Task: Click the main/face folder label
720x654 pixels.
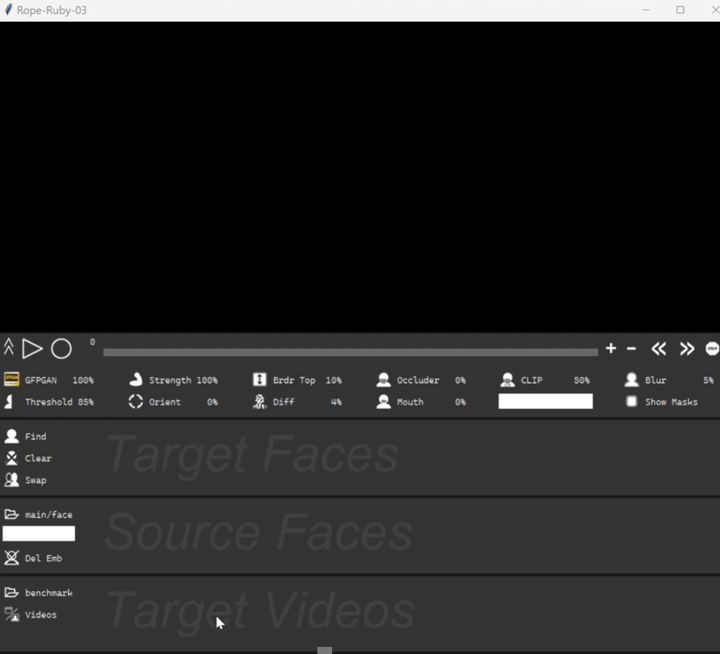Action: coord(49,515)
